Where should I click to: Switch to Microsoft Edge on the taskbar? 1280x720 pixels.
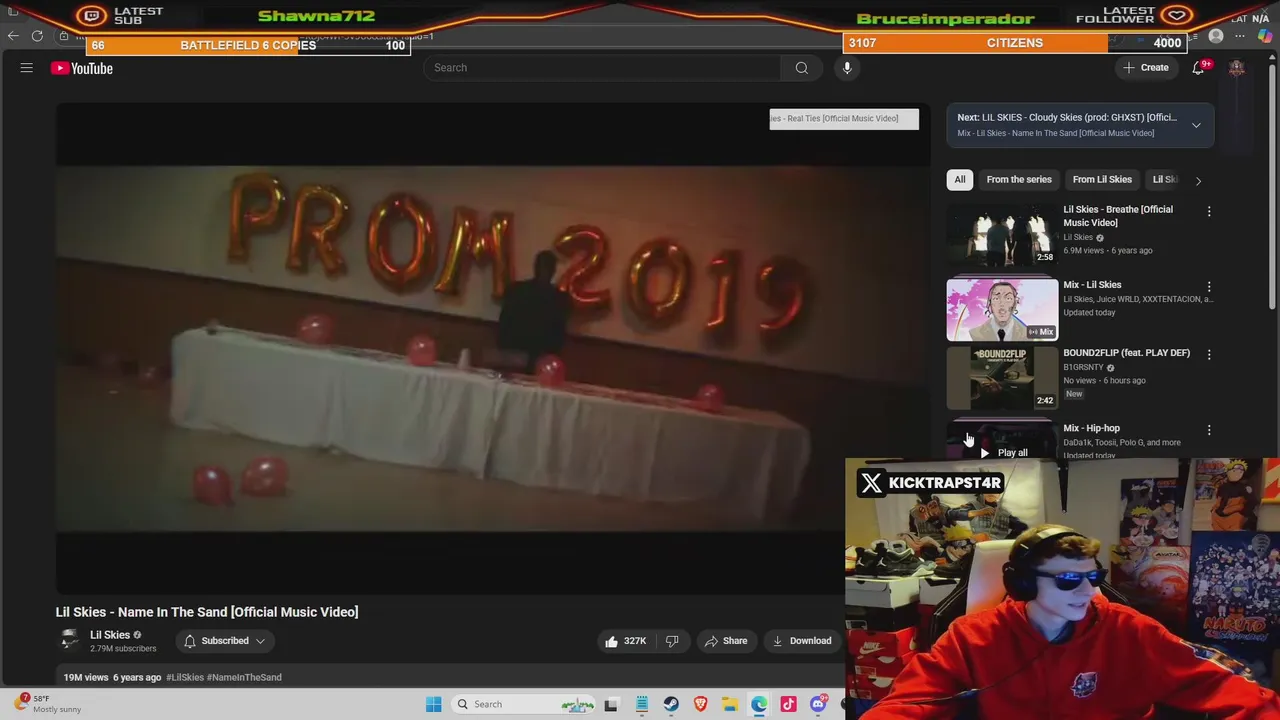pyautogui.click(x=759, y=704)
